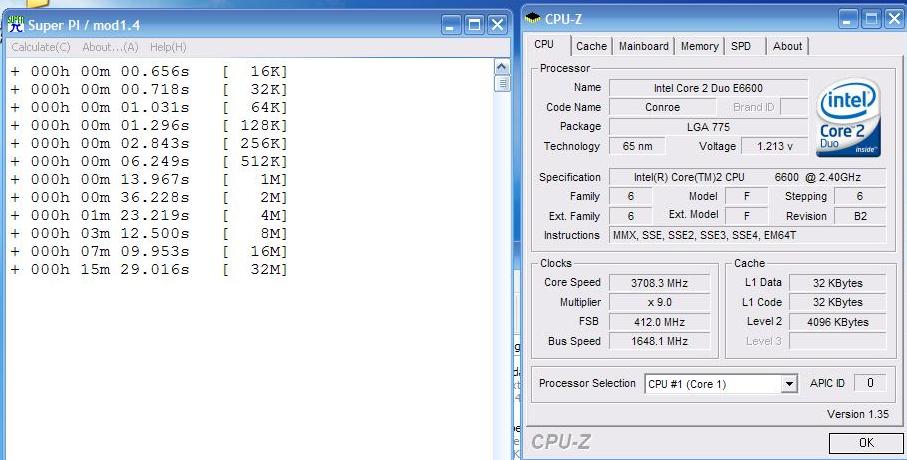
Task: Open the Help(H) menu in Super PI
Action: [x=168, y=47]
